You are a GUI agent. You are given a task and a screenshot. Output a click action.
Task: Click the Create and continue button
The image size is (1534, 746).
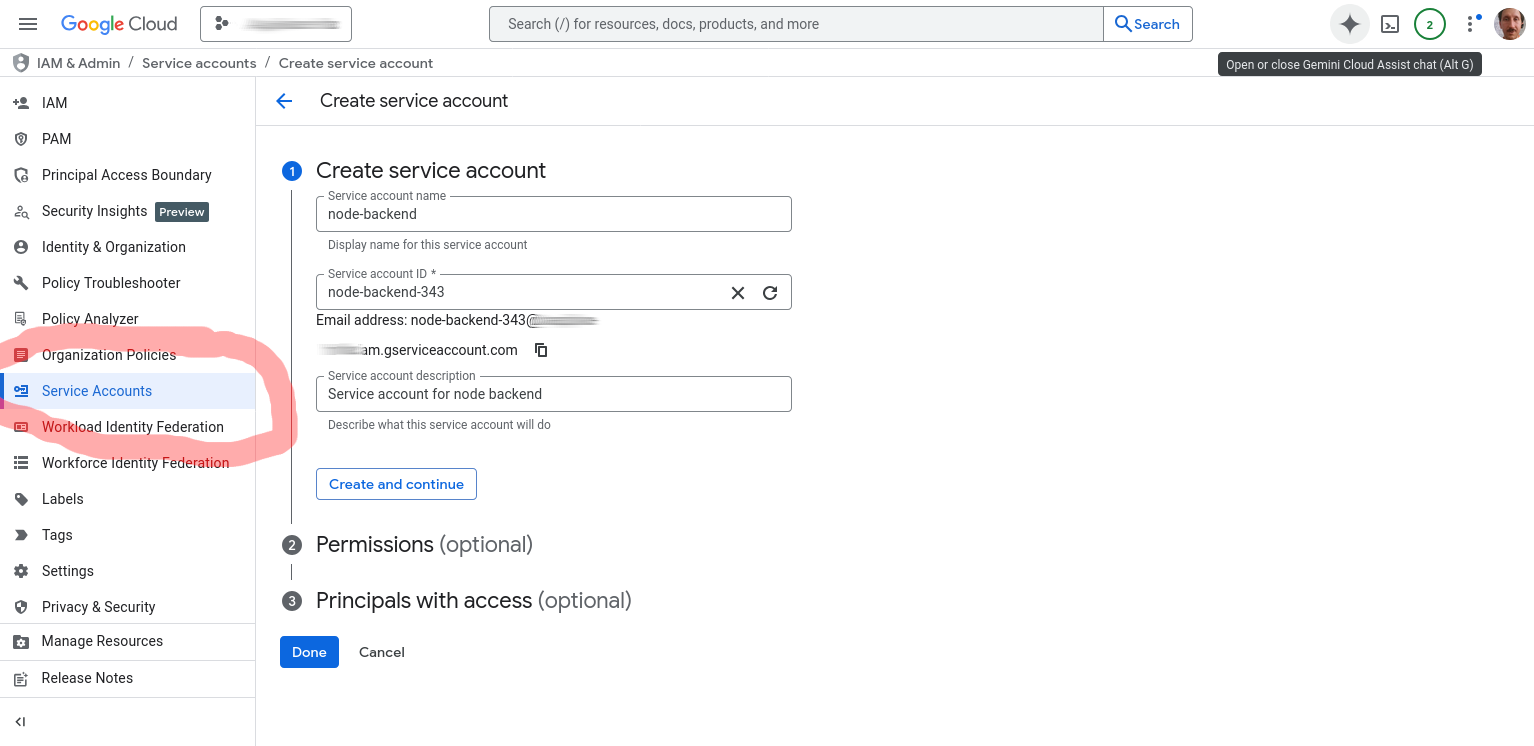coord(396,484)
